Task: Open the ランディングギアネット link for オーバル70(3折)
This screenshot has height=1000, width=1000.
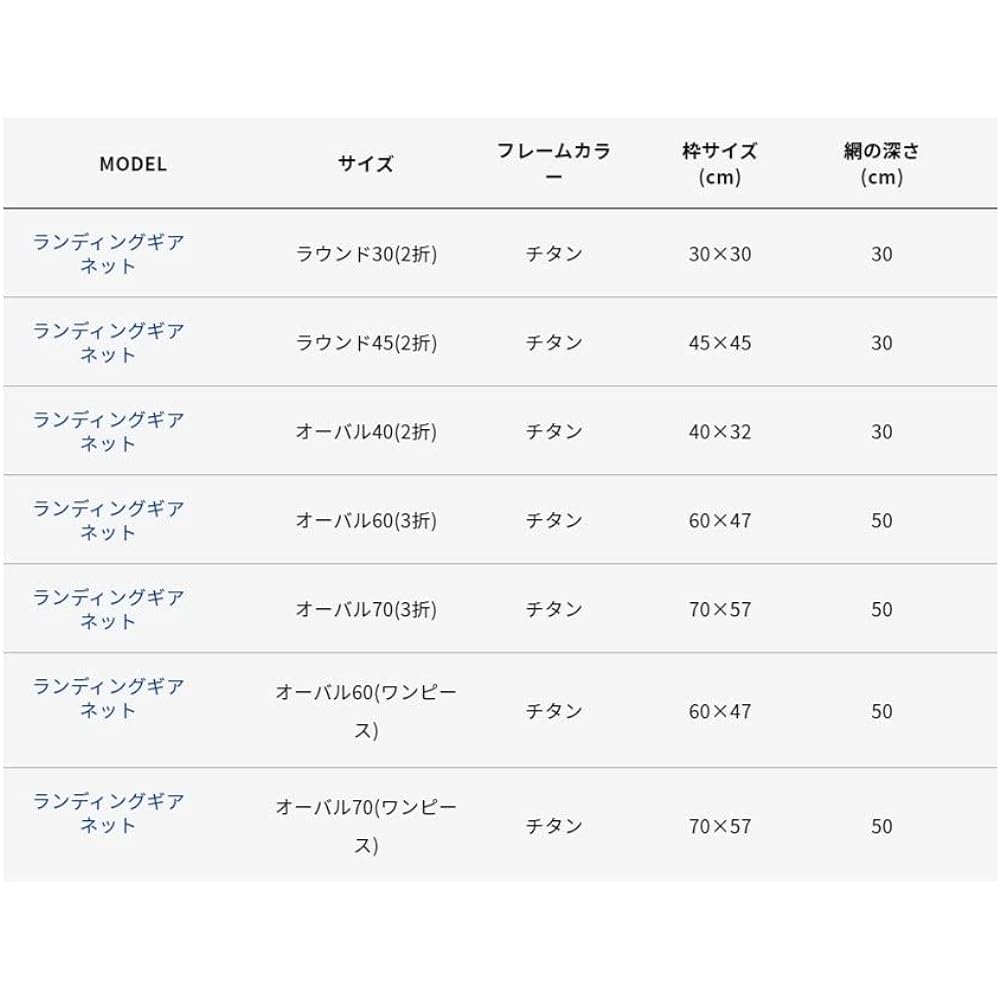Action: tap(108, 608)
